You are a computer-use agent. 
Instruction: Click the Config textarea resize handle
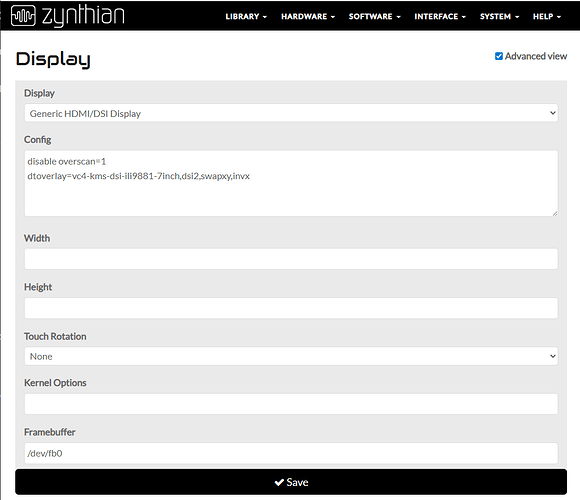(555, 213)
